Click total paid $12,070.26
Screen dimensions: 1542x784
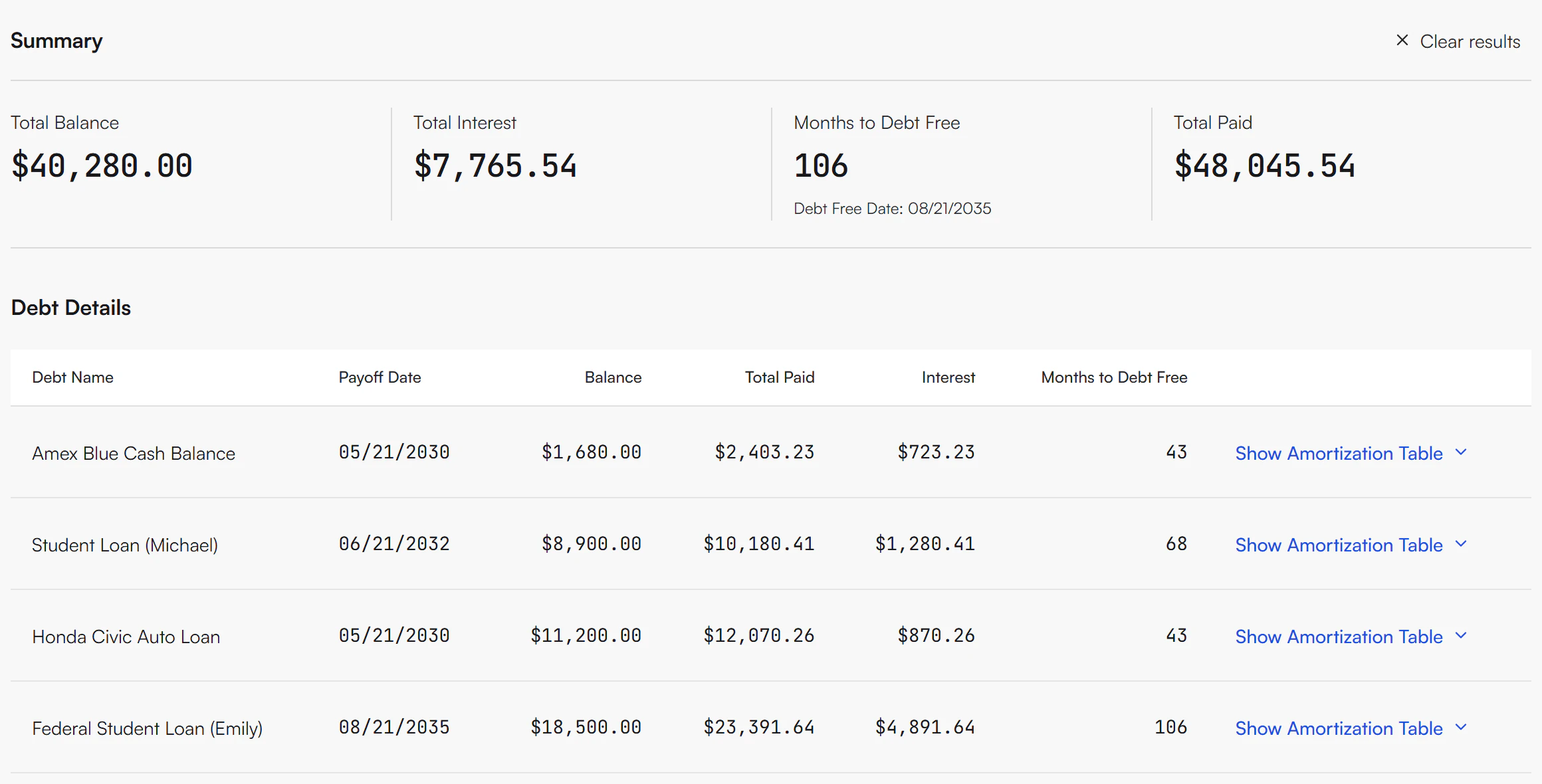coord(759,636)
